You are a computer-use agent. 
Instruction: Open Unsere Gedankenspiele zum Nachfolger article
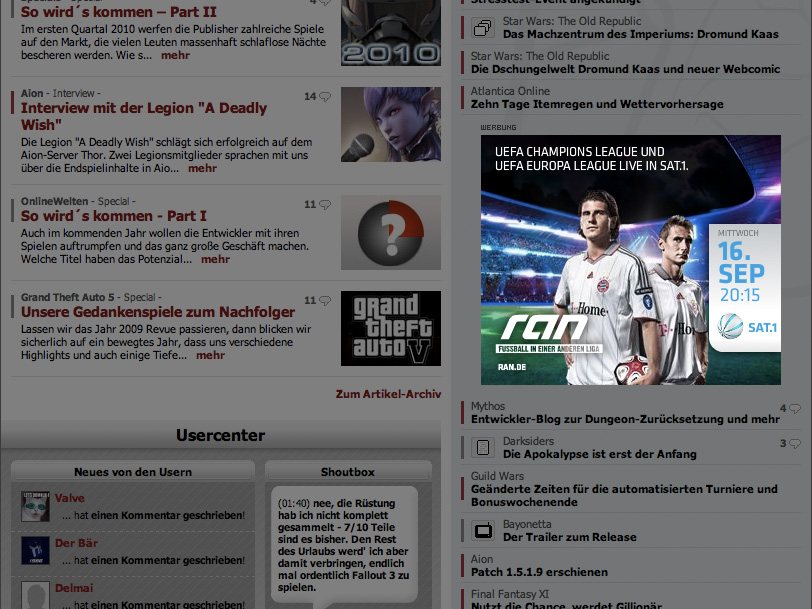click(158, 312)
